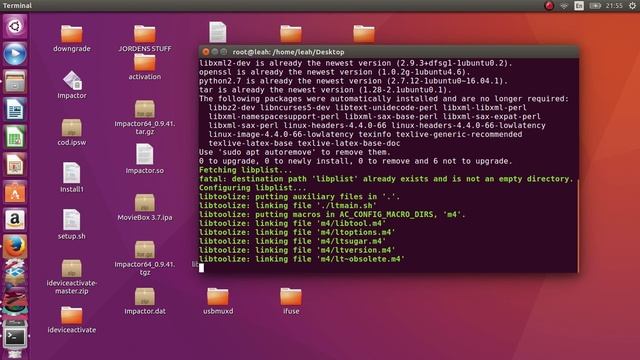640x360 pixels.
Task: Select the Impactor application icon
Action: [x=72, y=84]
